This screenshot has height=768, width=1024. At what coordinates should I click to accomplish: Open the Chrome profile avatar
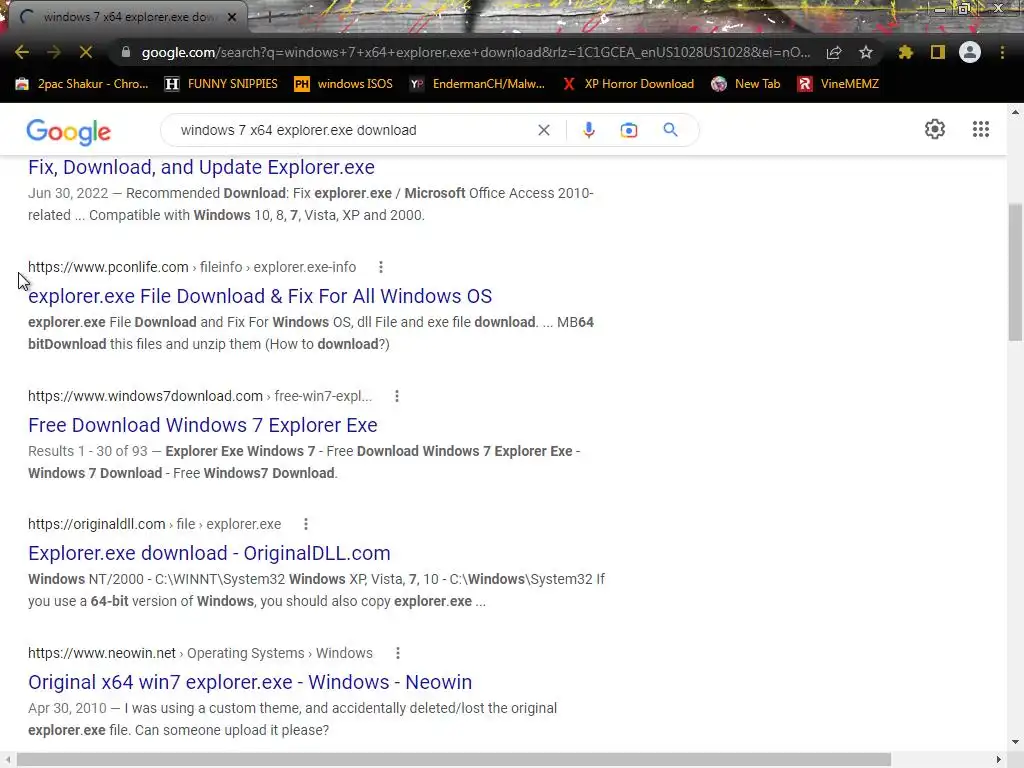(x=970, y=52)
